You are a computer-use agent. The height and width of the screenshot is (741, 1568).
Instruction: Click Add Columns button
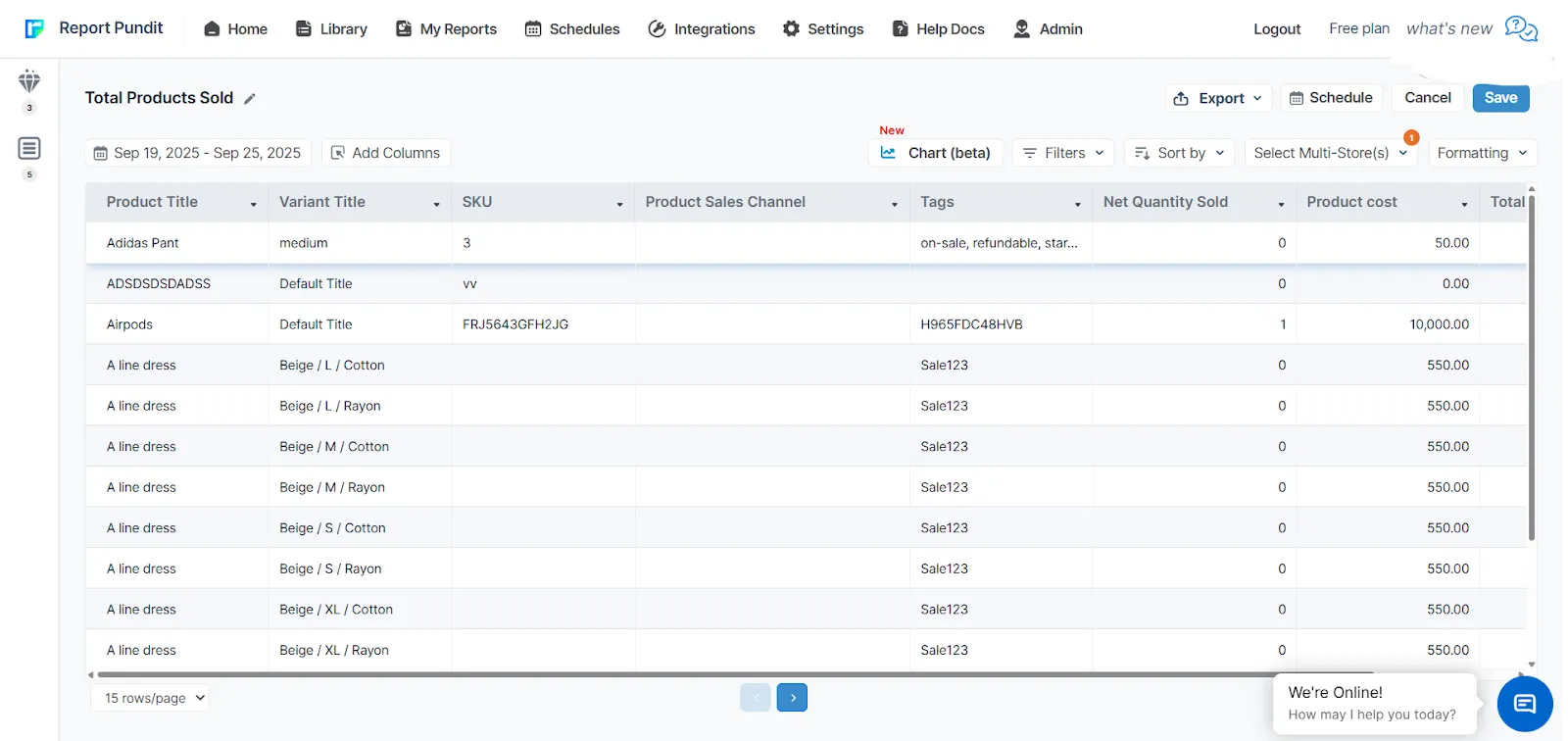coord(386,153)
